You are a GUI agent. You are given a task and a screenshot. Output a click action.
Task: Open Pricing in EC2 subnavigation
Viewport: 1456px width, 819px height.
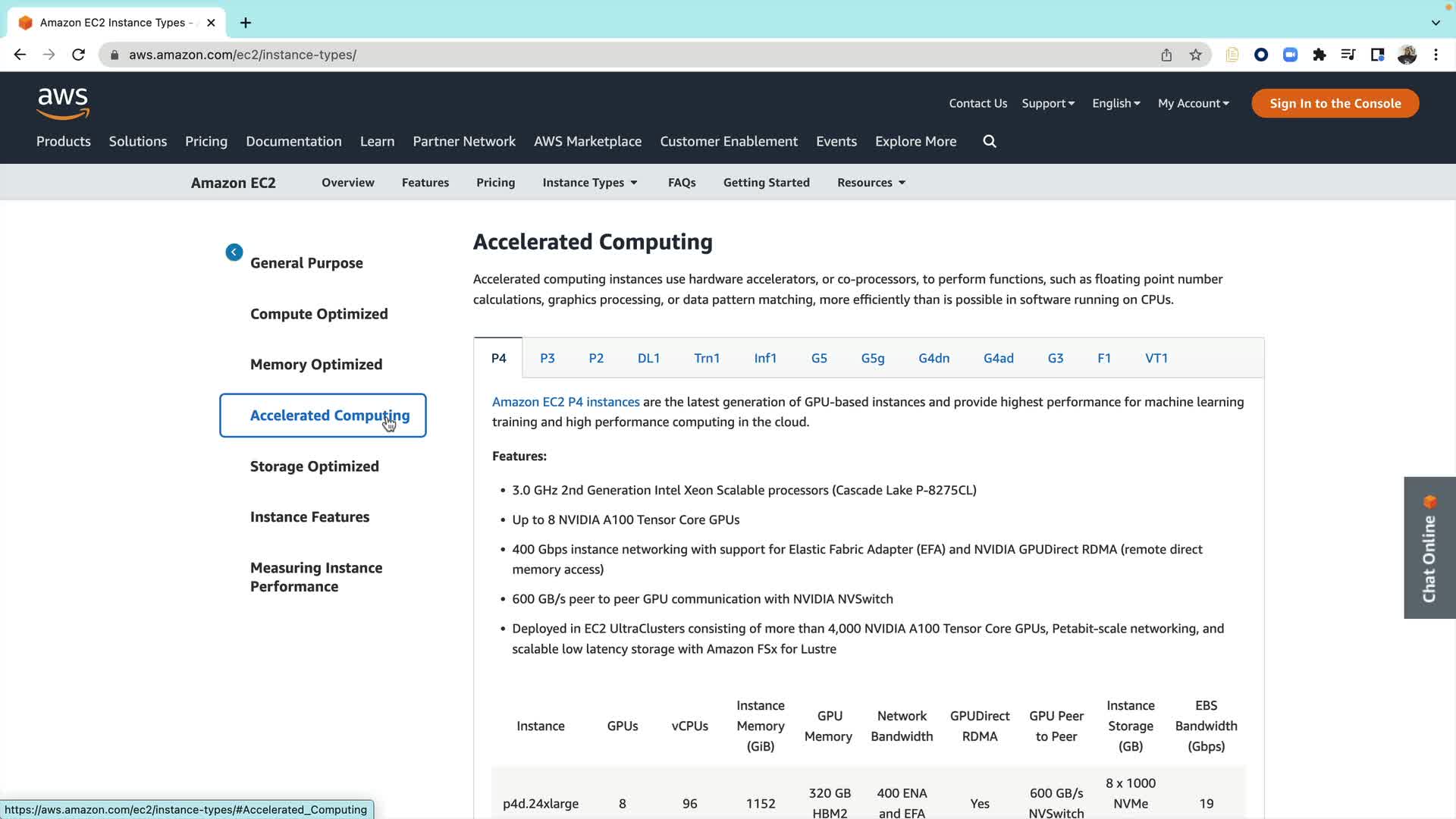pos(495,183)
